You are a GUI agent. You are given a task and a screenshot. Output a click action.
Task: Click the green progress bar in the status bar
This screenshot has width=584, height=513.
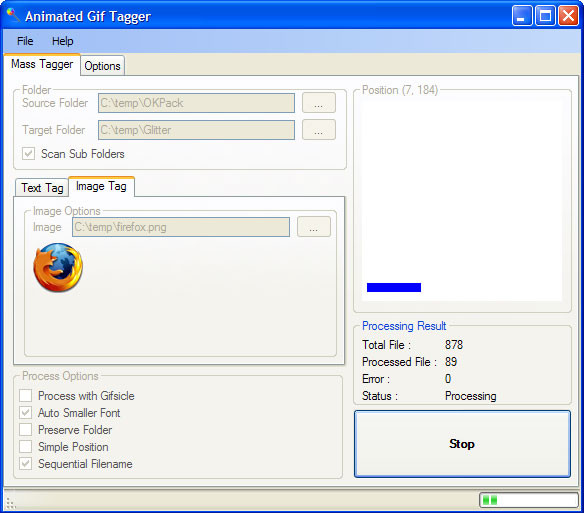(529, 500)
